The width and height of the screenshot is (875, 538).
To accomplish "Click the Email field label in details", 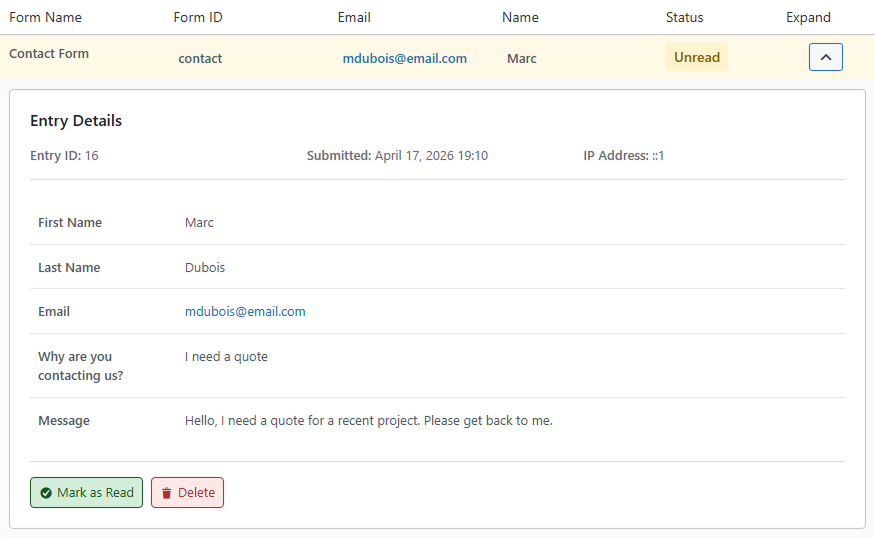I will (x=54, y=311).
